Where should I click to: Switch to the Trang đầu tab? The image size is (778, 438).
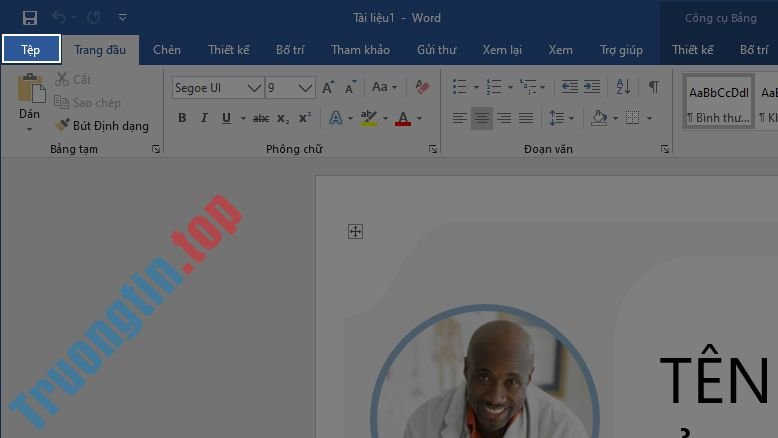(100, 50)
